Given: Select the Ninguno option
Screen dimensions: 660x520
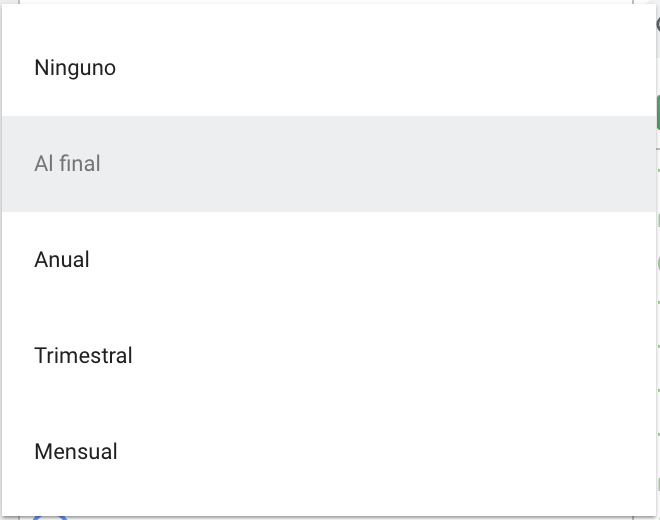Looking at the screenshot, I should click(75, 68).
